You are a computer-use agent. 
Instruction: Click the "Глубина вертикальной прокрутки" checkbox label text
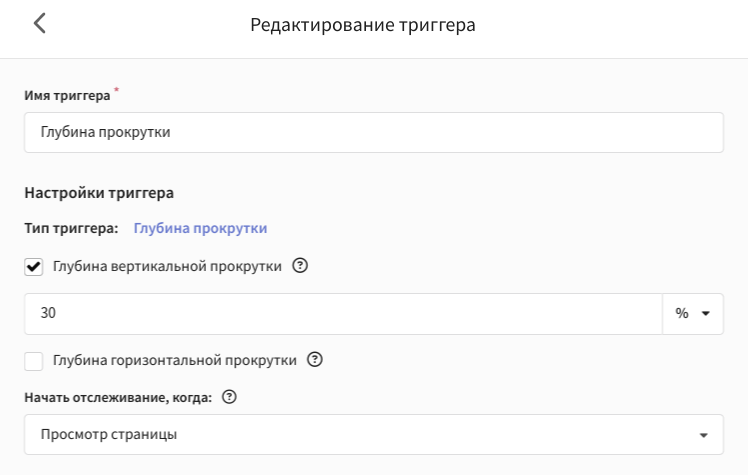click(167, 266)
